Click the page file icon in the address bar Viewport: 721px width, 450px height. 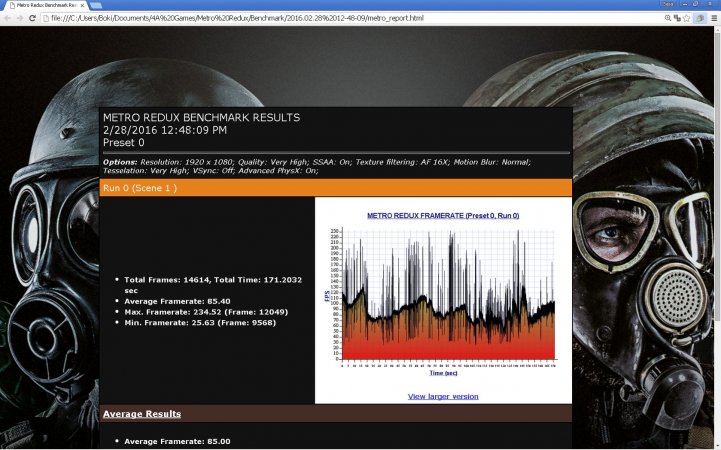tap(45, 18)
